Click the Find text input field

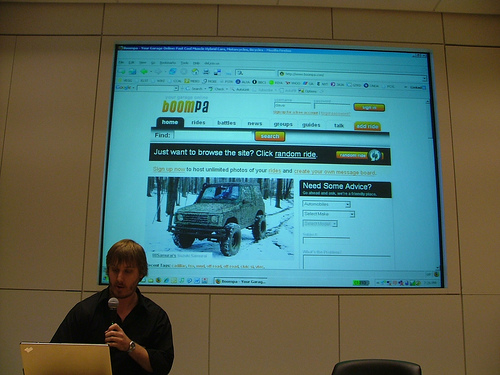[213, 135]
